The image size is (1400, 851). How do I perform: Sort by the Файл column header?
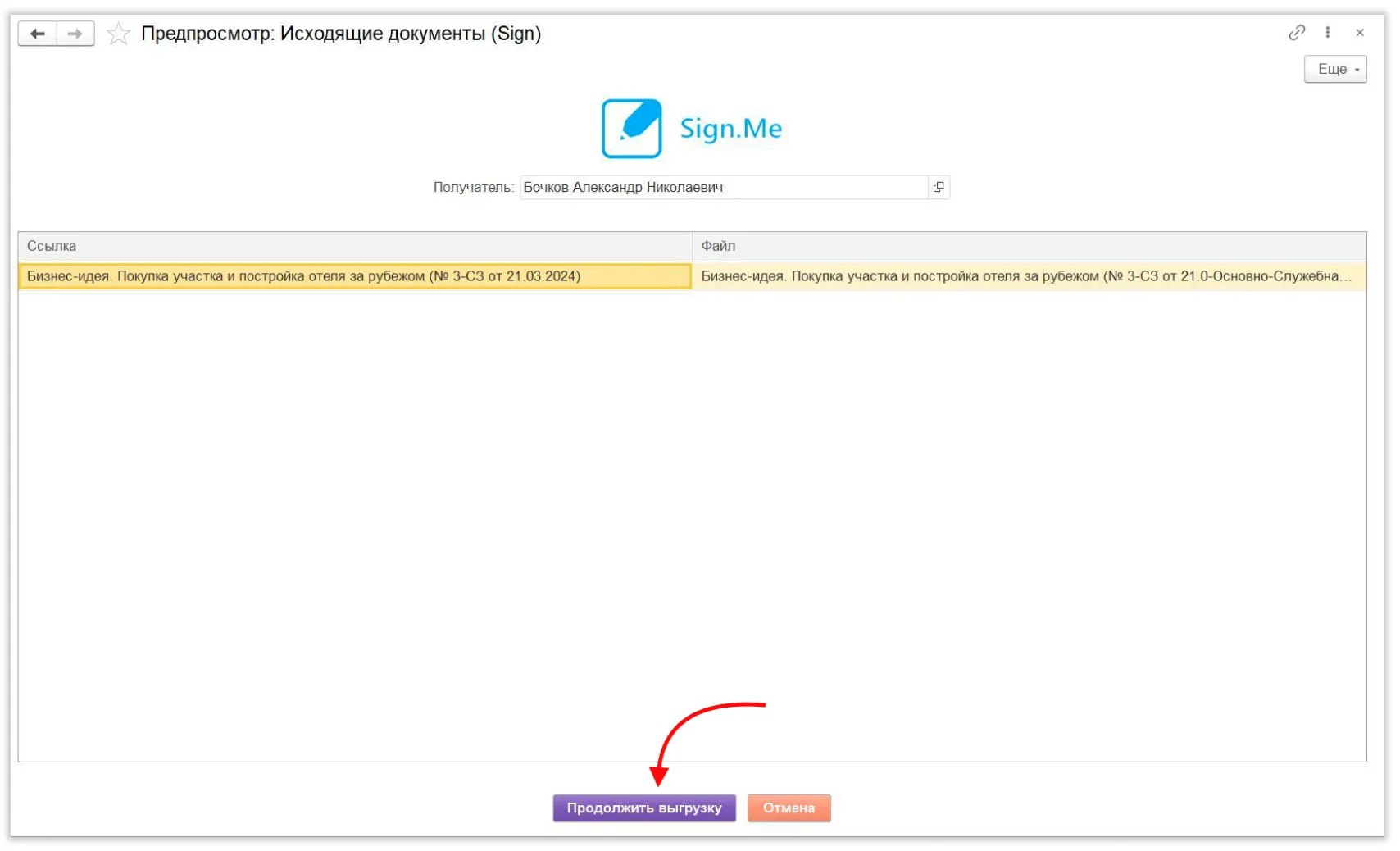1030,246
